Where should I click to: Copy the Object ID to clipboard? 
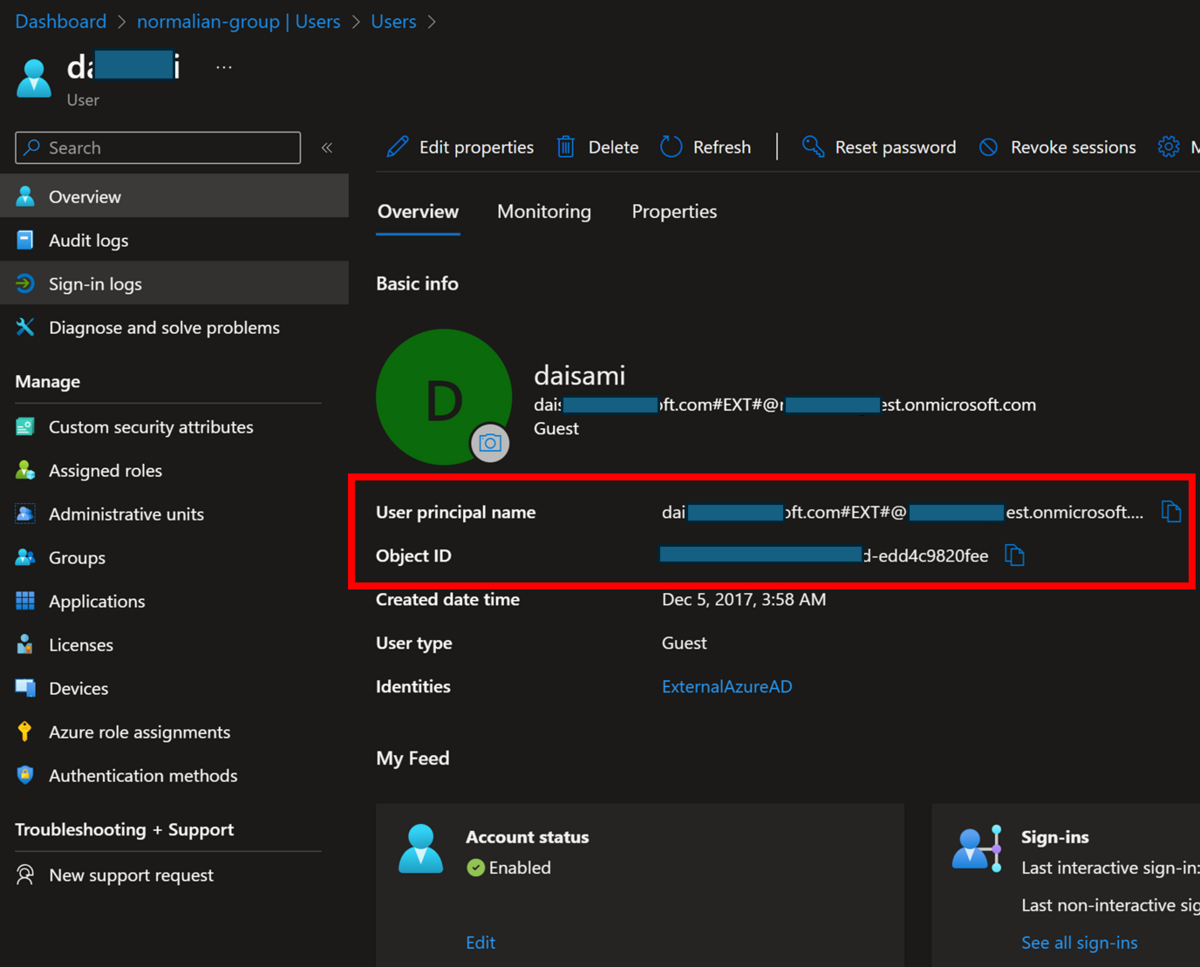pos(1014,555)
